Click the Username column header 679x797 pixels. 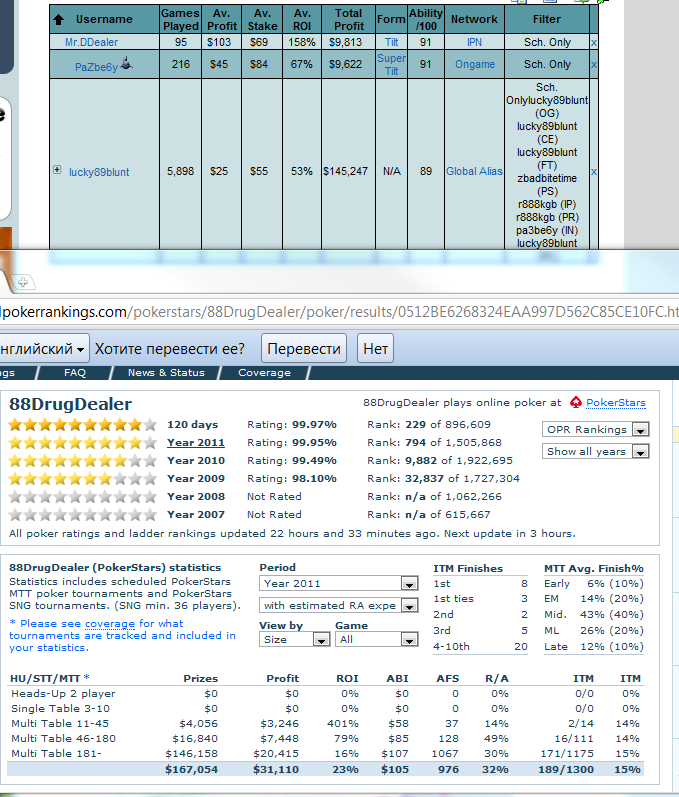[x=104, y=19]
